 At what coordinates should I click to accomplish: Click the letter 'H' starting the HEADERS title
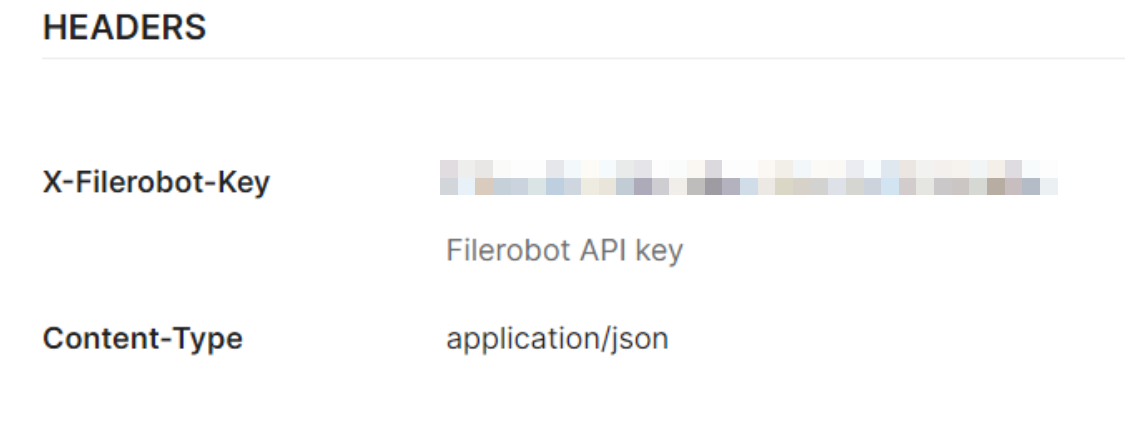coord(54,27)
